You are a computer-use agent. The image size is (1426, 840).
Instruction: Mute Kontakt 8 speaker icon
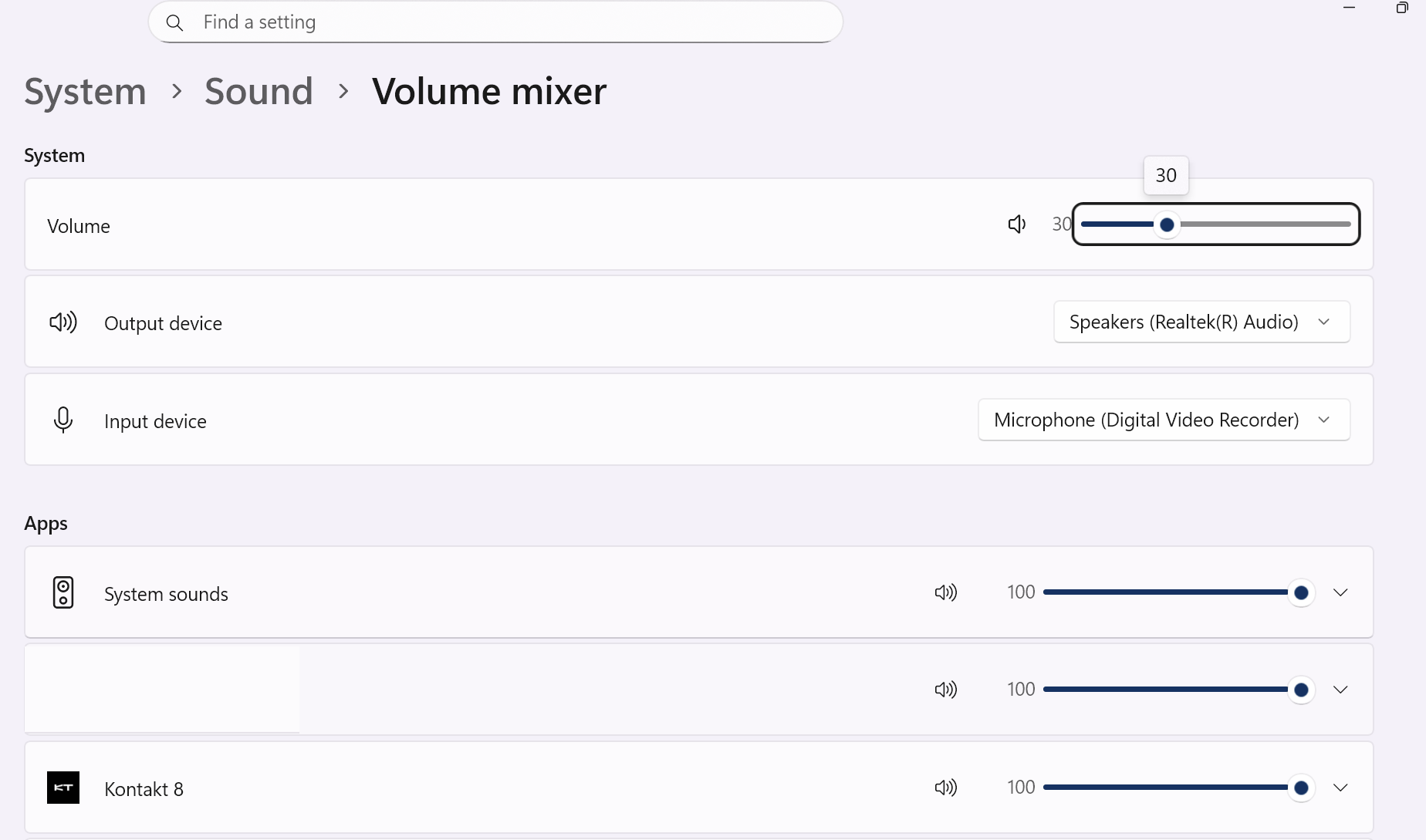(945, 788)
